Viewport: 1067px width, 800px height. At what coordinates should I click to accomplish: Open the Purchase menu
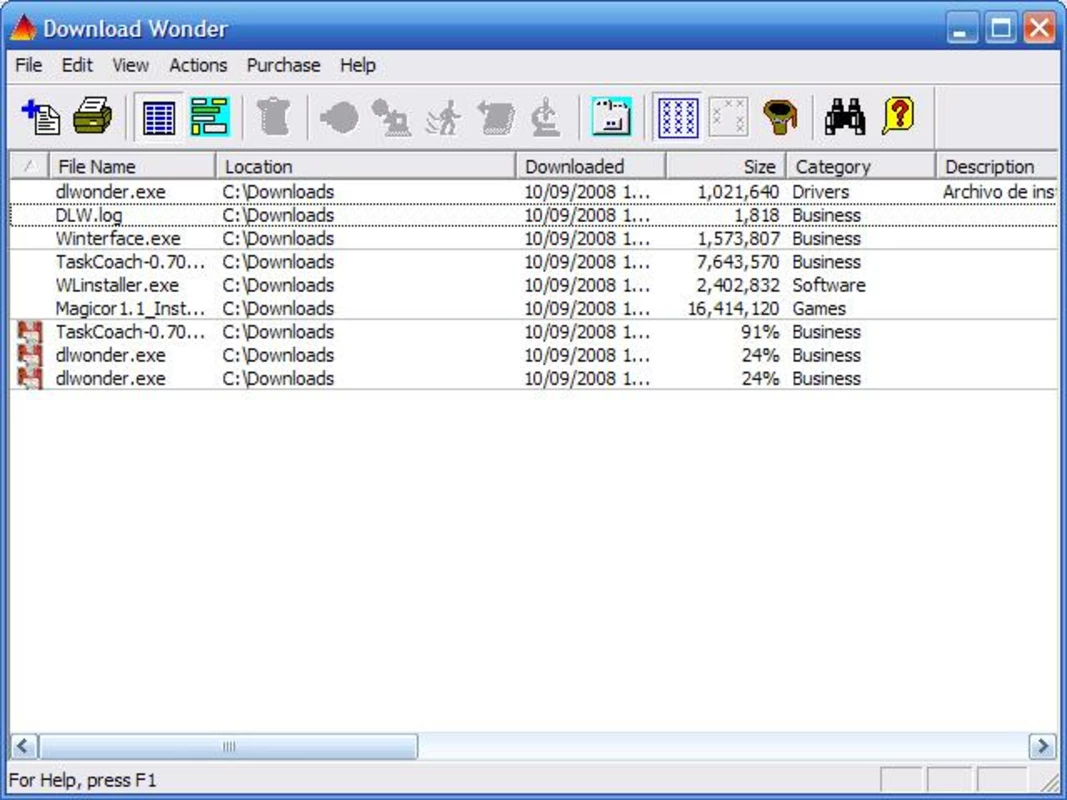[283, 65]
